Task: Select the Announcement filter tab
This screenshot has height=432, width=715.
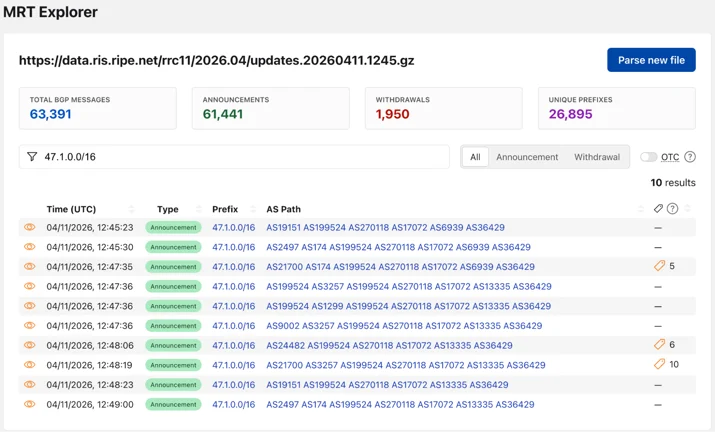Action: tap(527, 157)
